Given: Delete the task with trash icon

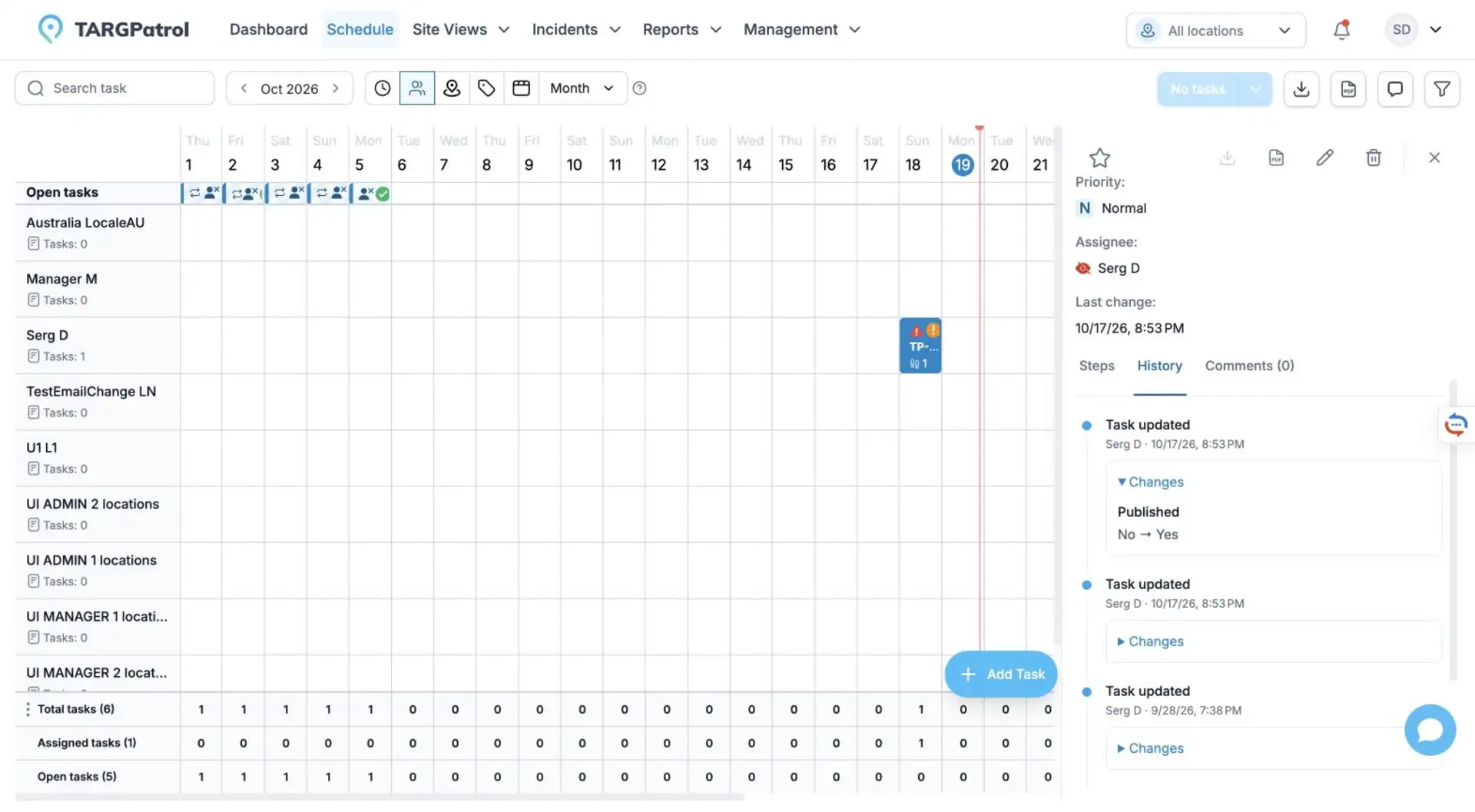Looking at the screenshot, I should (x=1374, y=157).
